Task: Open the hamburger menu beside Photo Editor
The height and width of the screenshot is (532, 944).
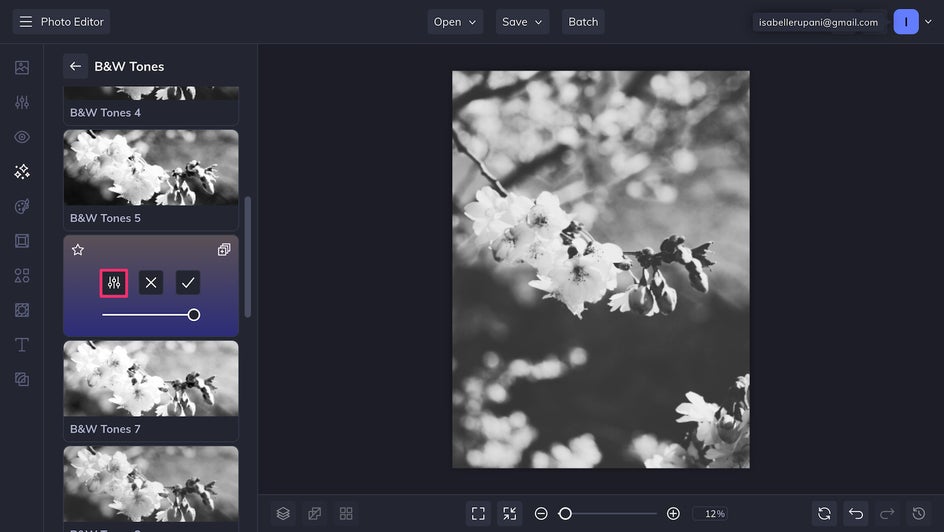Action: tap(26, 22)
